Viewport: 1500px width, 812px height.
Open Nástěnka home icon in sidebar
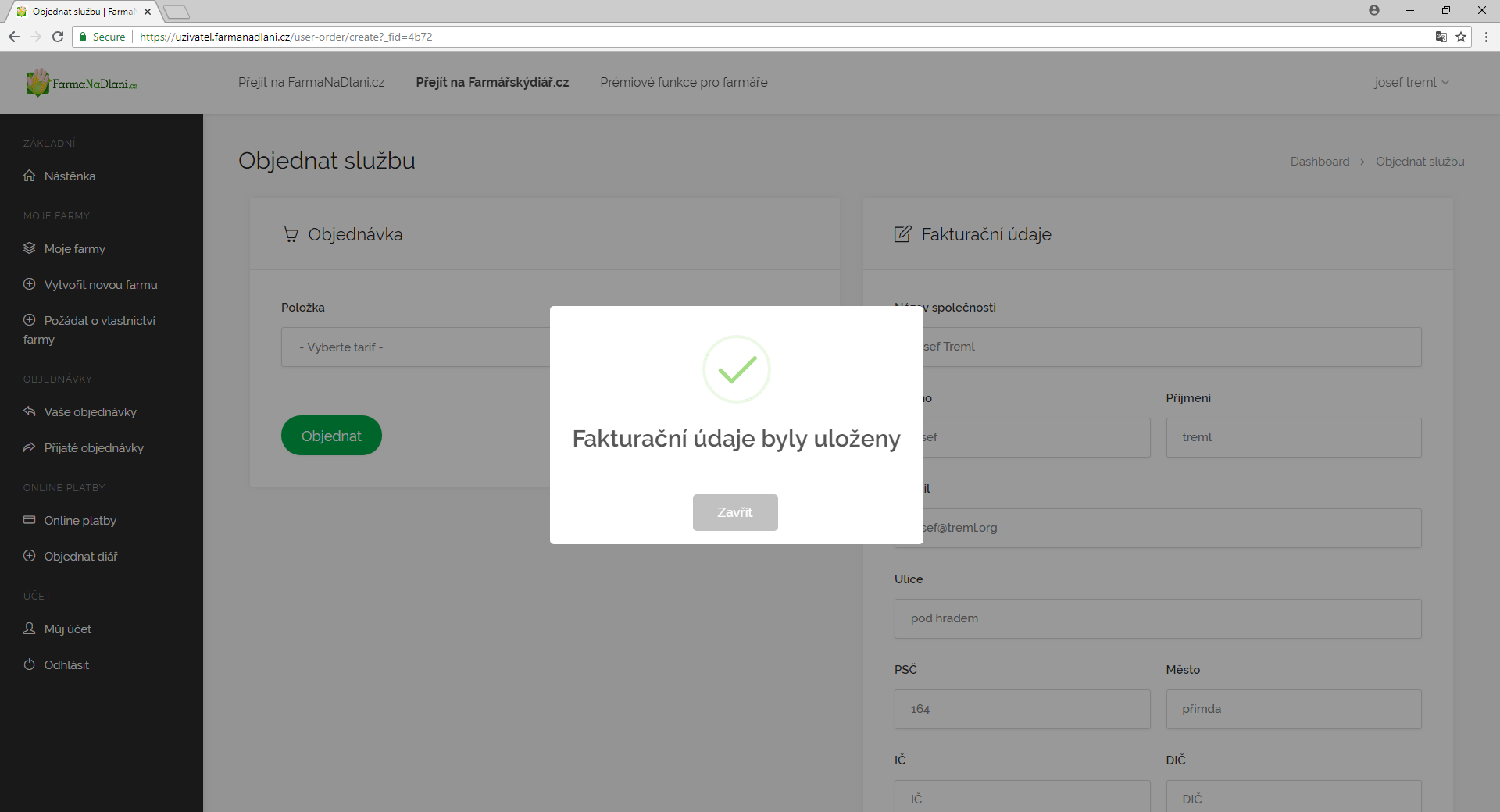tap(30, 176)
